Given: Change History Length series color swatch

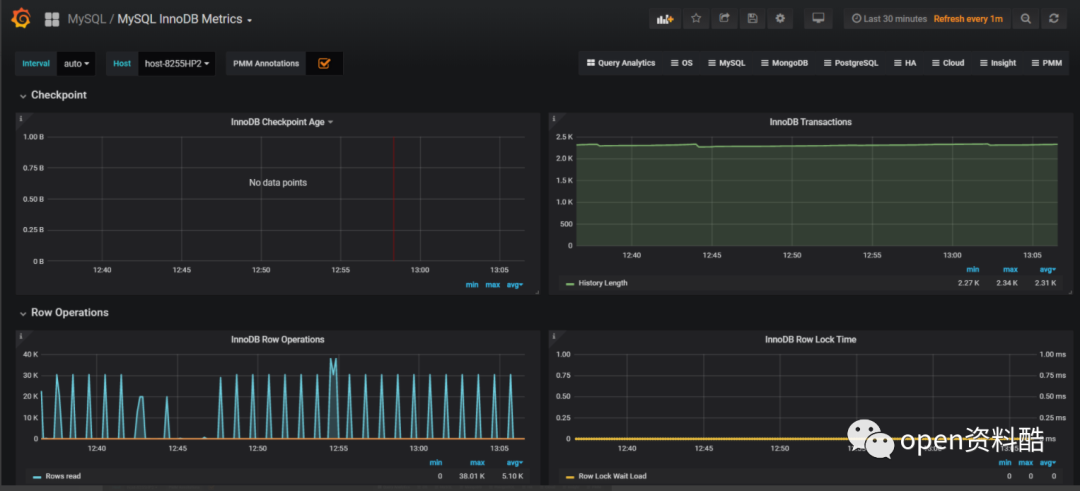Looking at the screenshot, I should coord(570,284).
